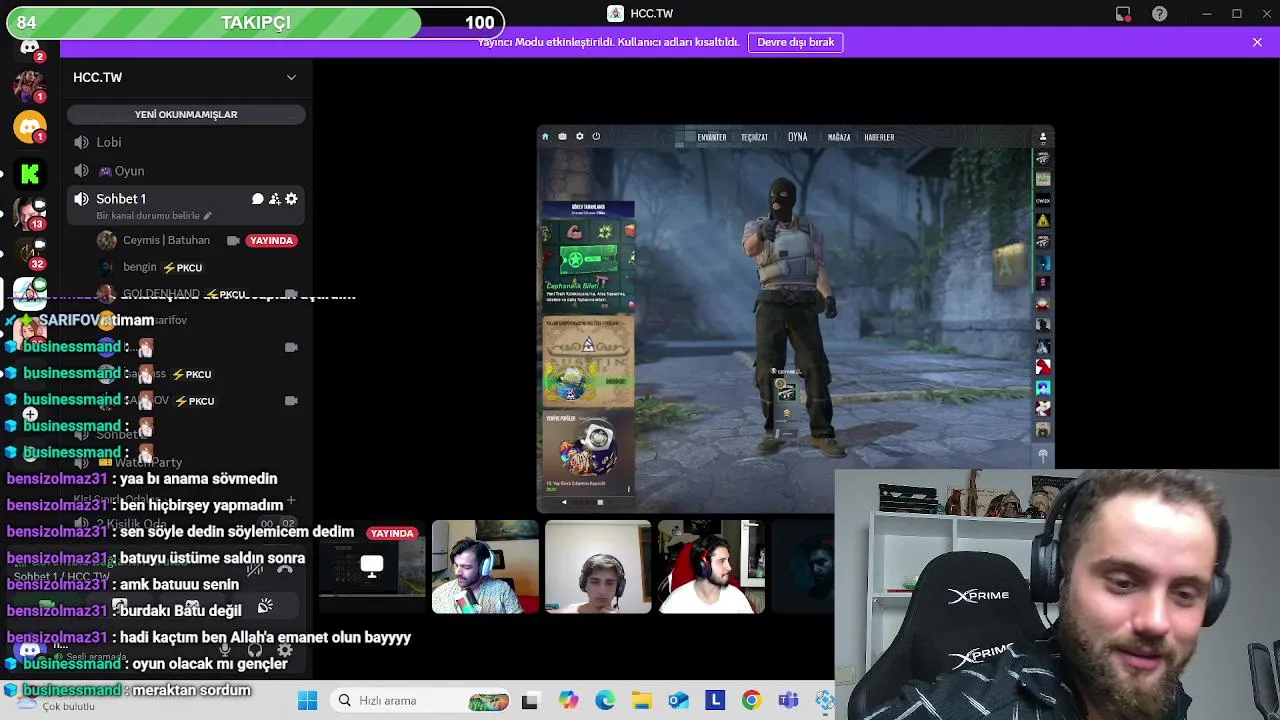Open the sticker capsule news panel
The image size is (1280, 720).
click(588, 453)
